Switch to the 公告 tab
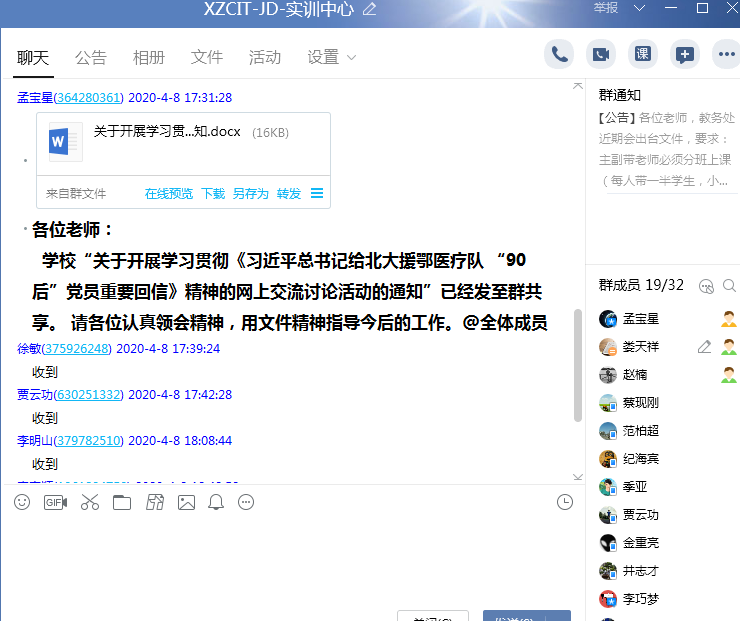This screenshot has width=740, height=621. pyautogui.click(x=91, y=57)
